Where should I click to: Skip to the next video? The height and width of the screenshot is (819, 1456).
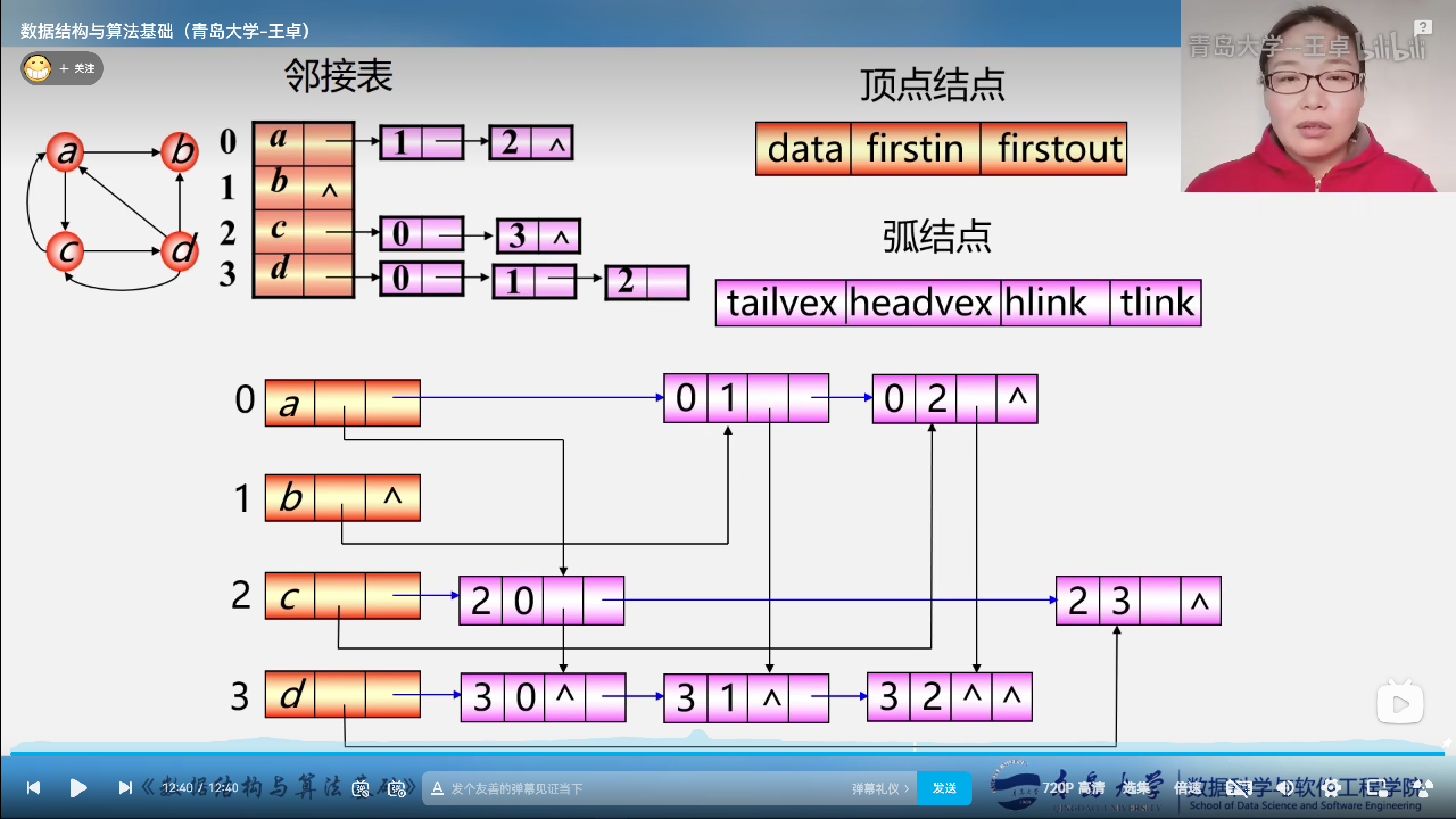coord(125,788)
